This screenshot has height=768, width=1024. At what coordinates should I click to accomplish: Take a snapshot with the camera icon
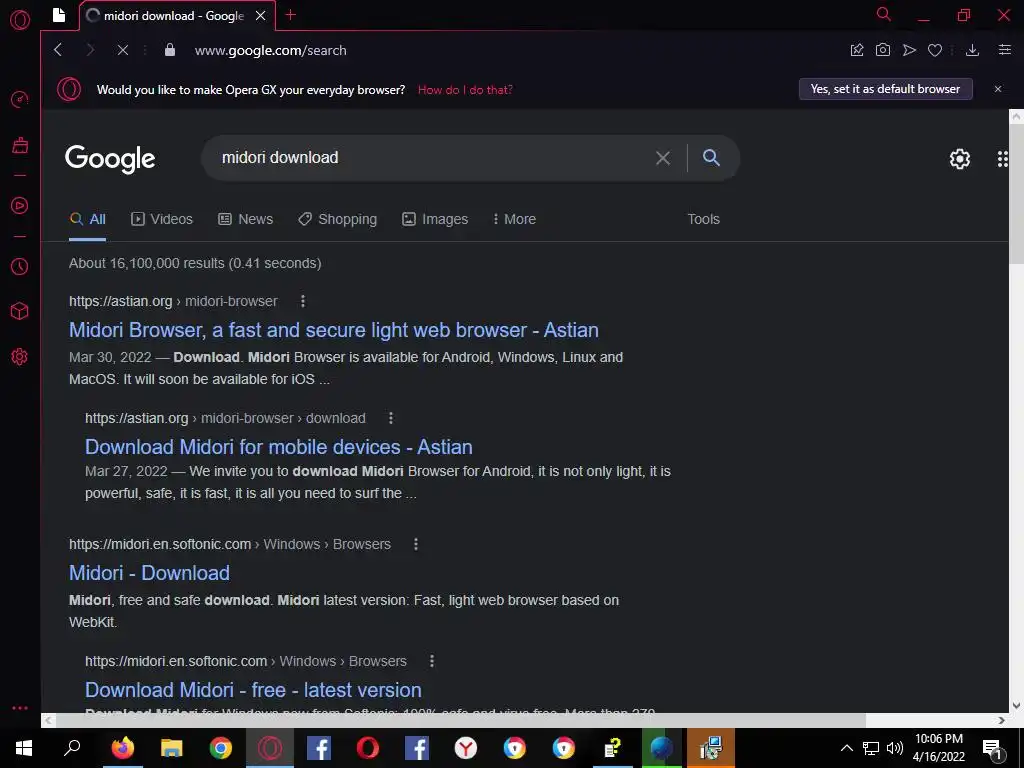coord(883,50)
